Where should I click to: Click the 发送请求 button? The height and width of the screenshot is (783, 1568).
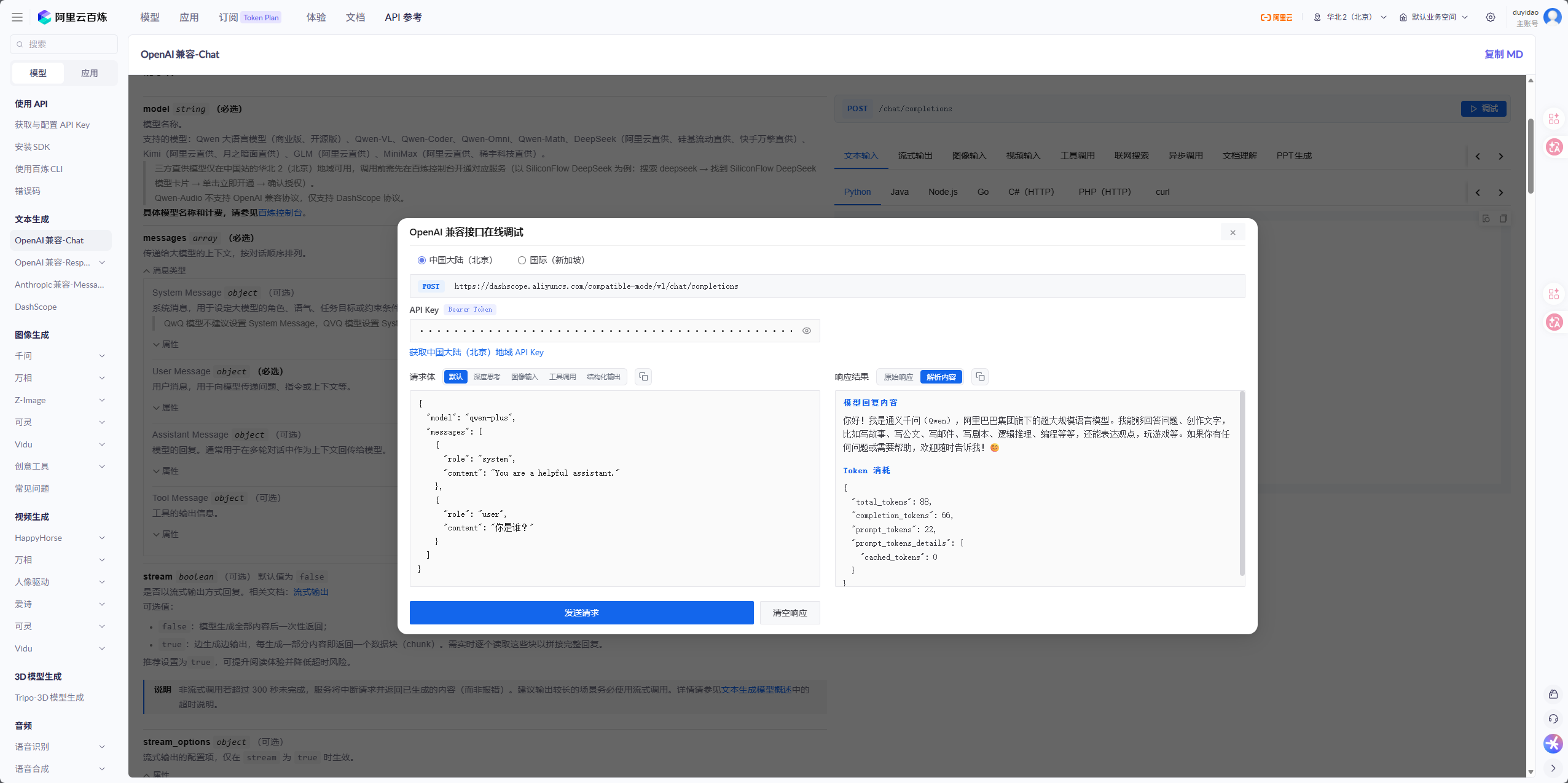tap(582, 613)
